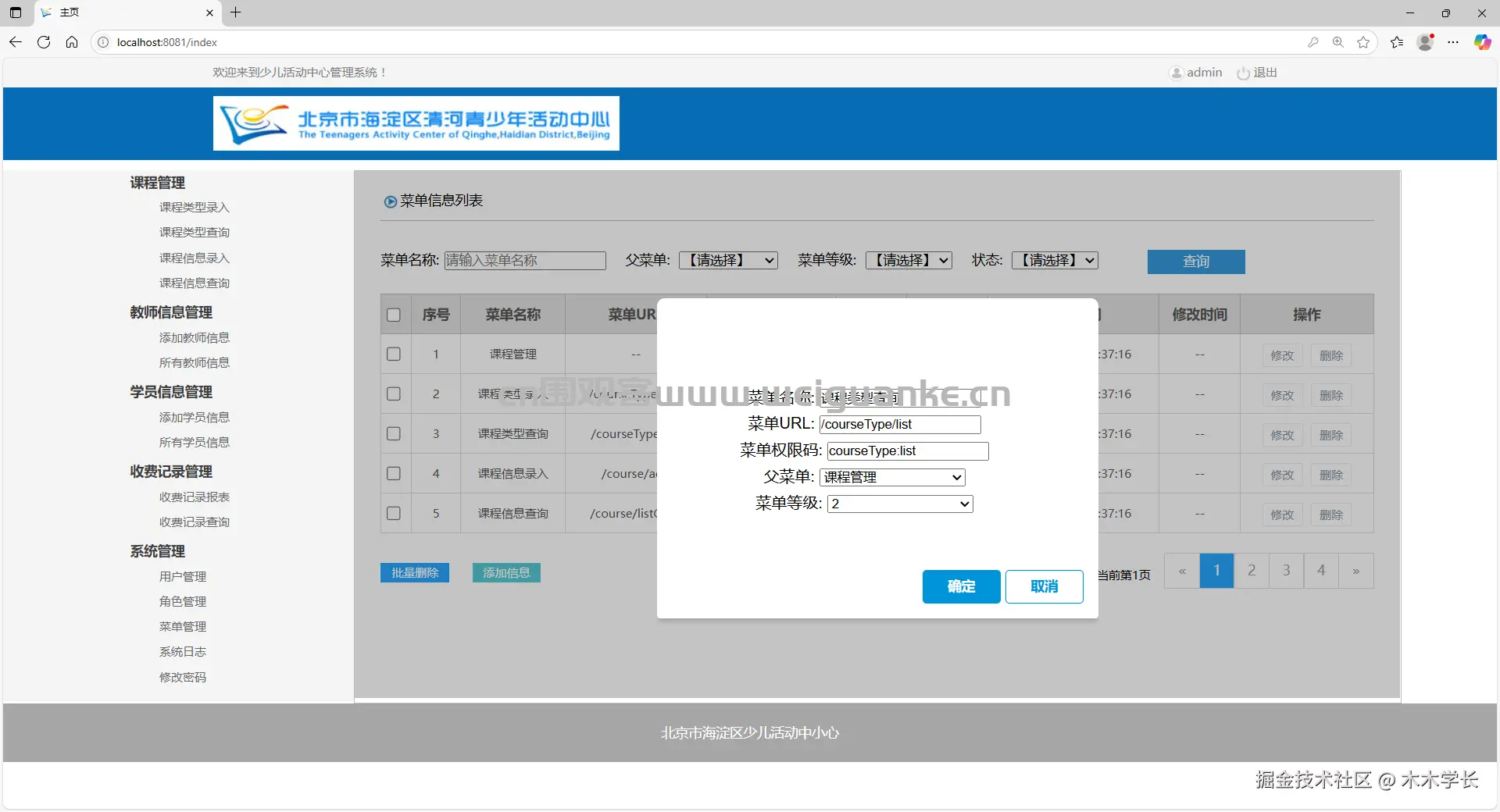Open 用户管理 in sidebar
This screenshot has width=1500, height=812.
182,576
